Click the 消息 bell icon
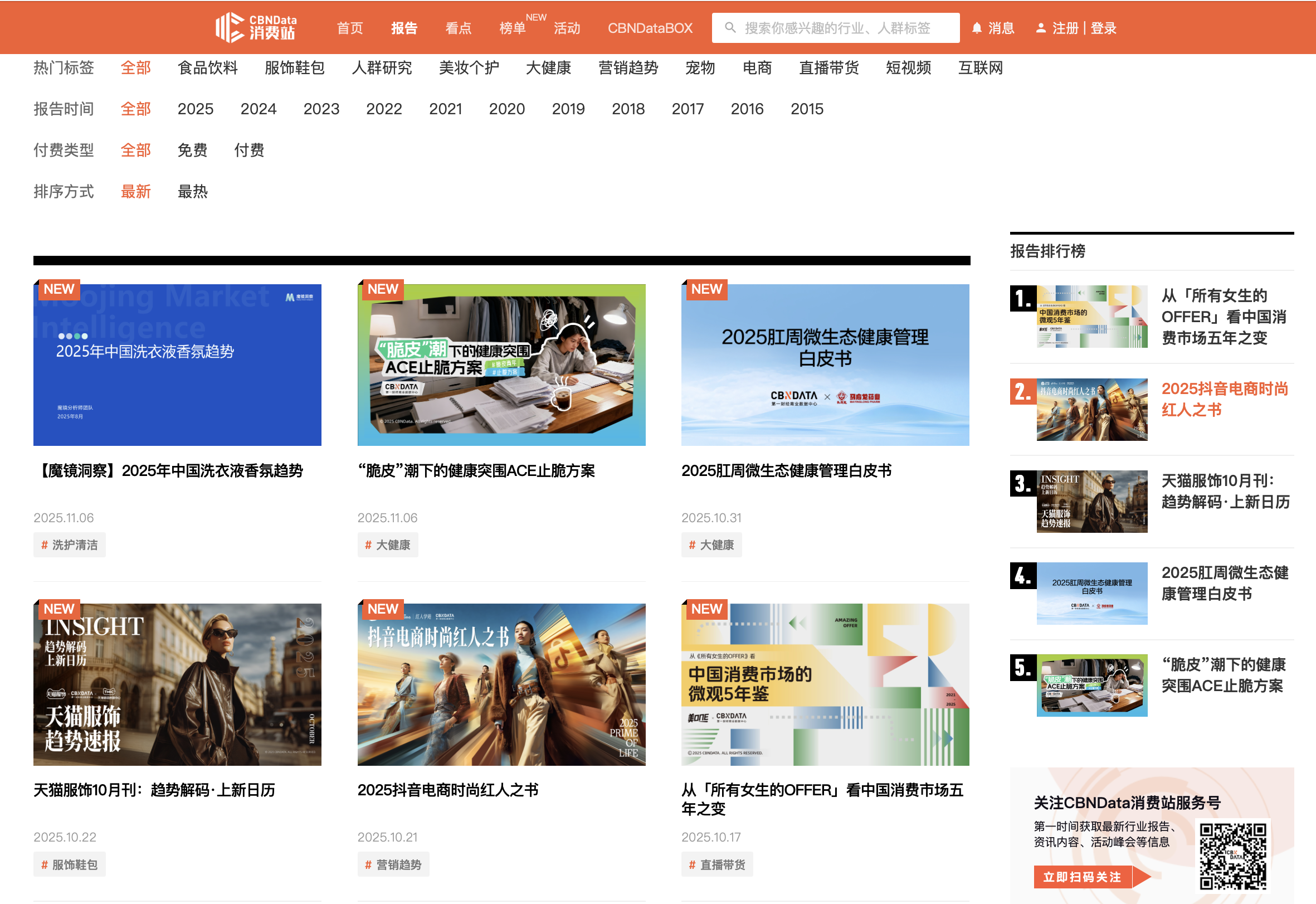This screenshot has width=1316, height=904. pos(976,28)
